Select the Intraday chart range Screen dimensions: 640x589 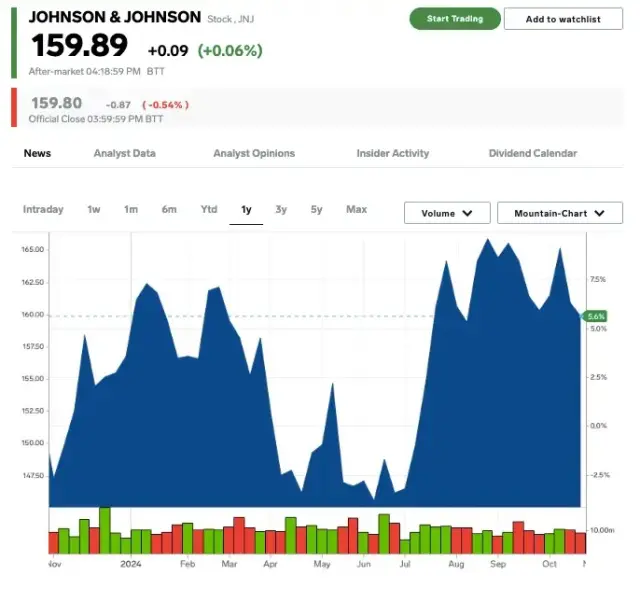click(43, 209)
